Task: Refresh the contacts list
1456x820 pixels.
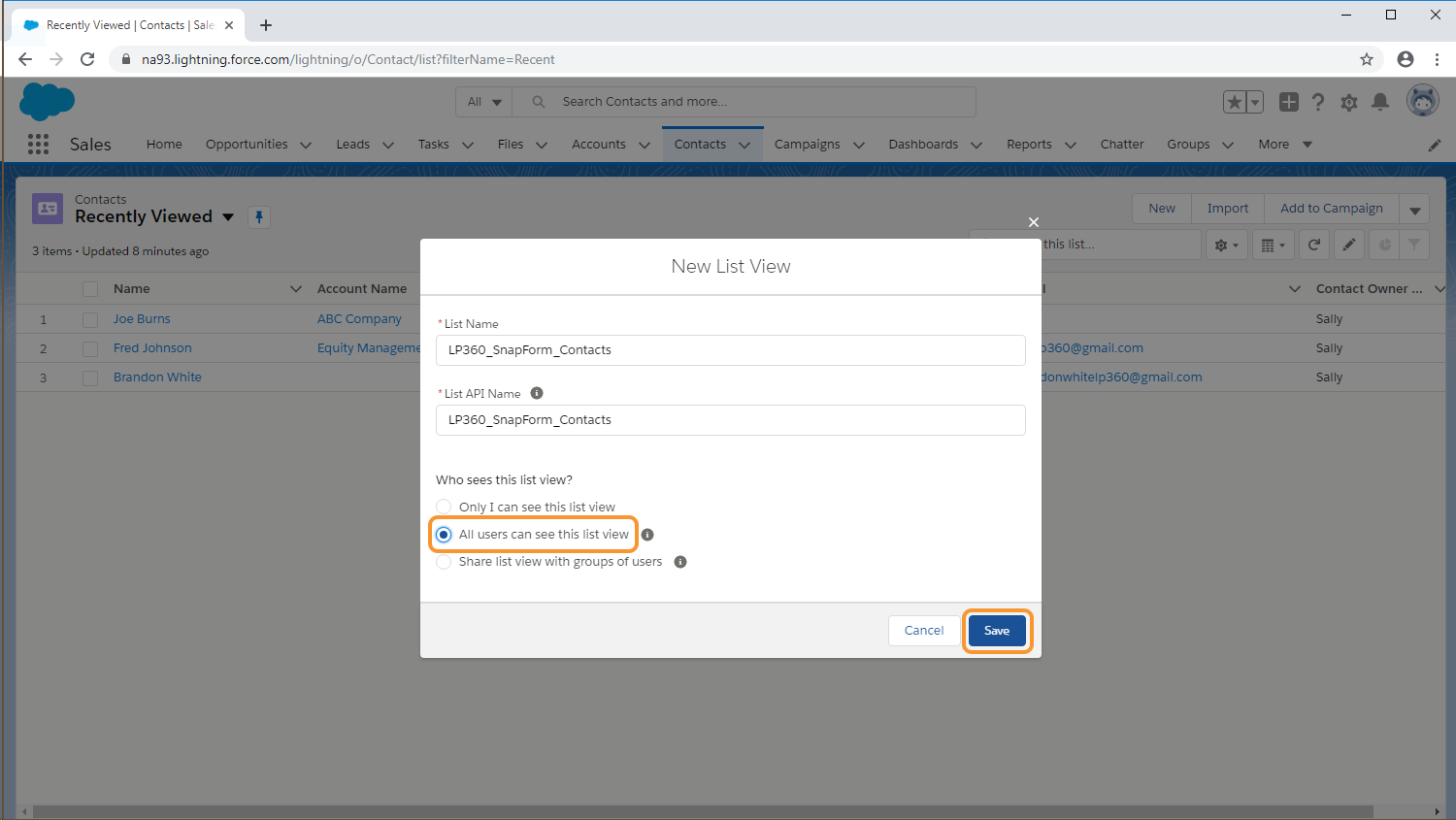Action: 1314,246
